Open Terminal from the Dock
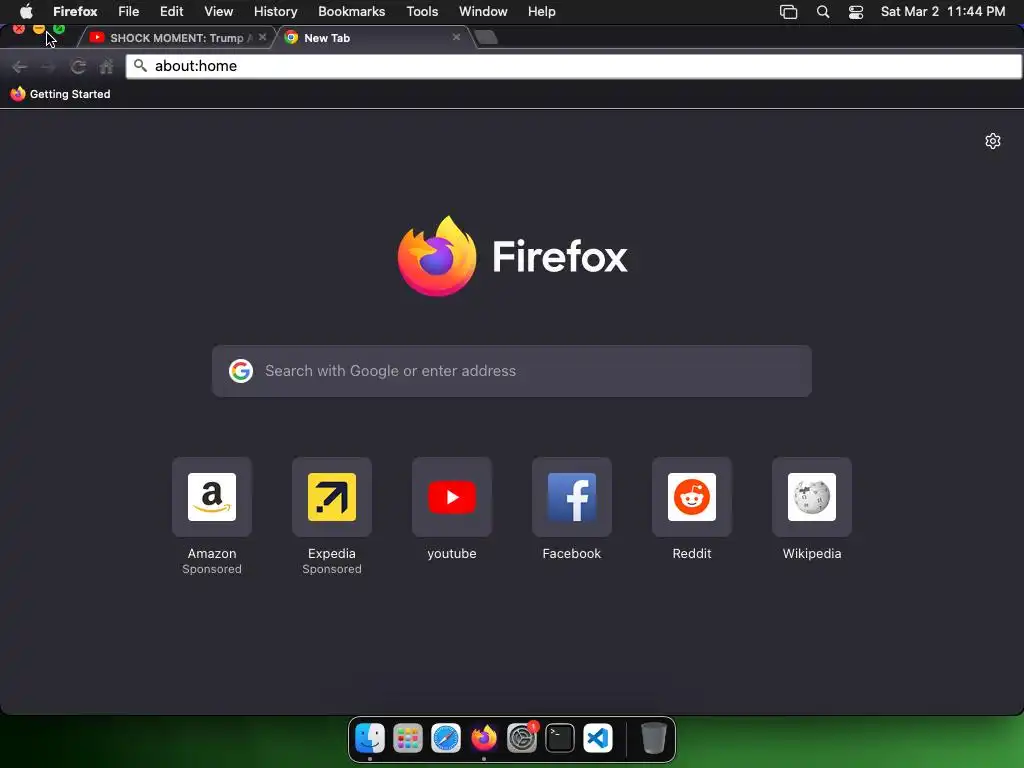 click(x=560, y=738)
